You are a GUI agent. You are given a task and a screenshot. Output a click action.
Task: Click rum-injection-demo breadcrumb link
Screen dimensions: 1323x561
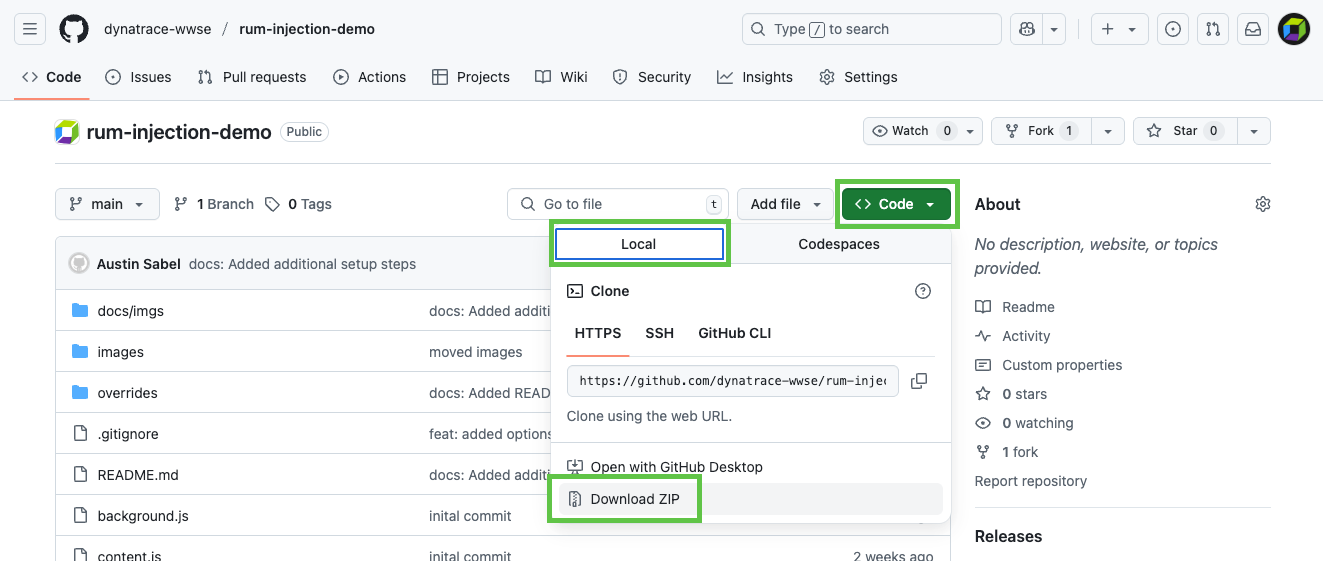click(307, 29)
